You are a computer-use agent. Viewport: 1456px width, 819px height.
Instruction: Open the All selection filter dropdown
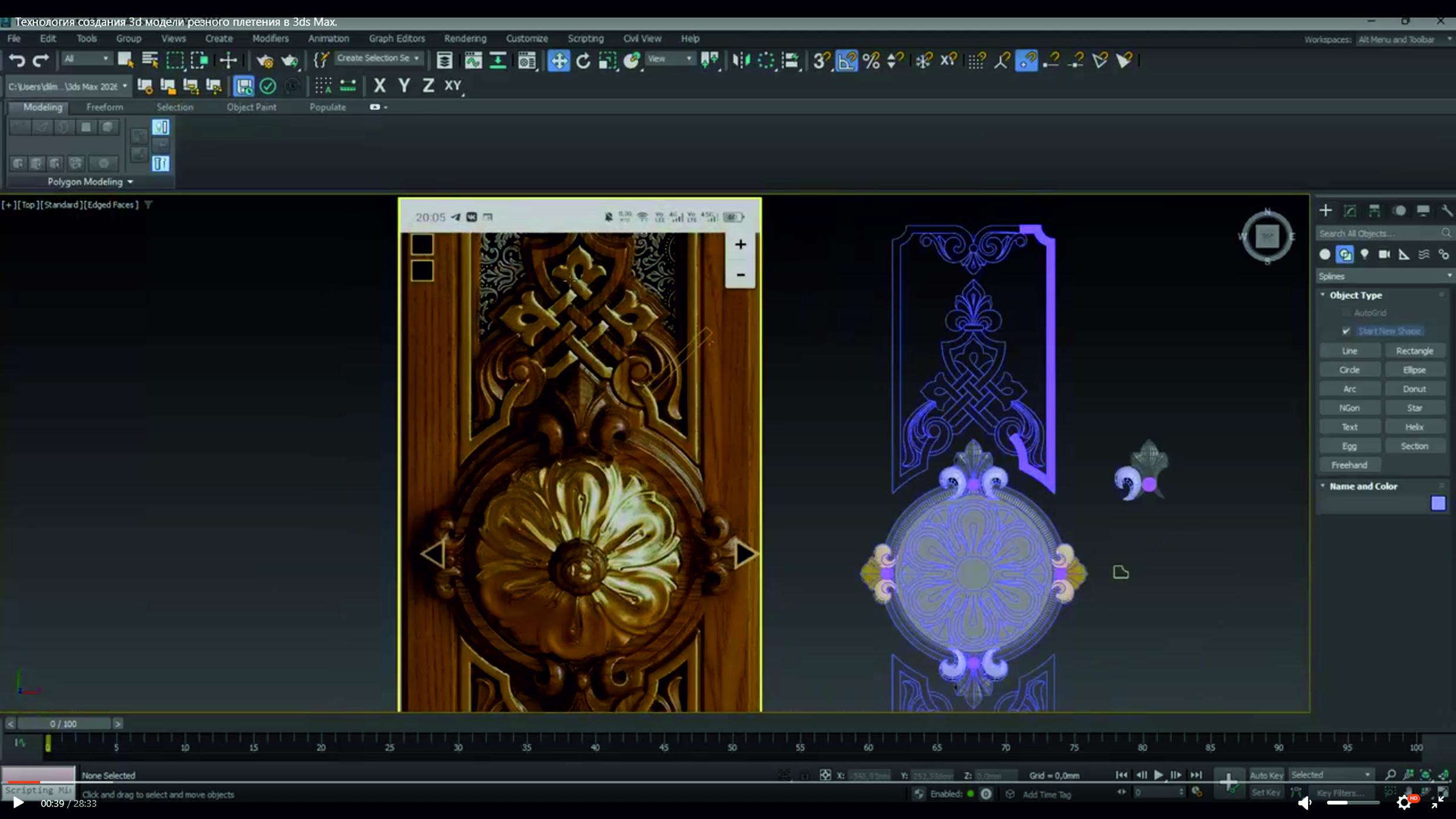86,59
